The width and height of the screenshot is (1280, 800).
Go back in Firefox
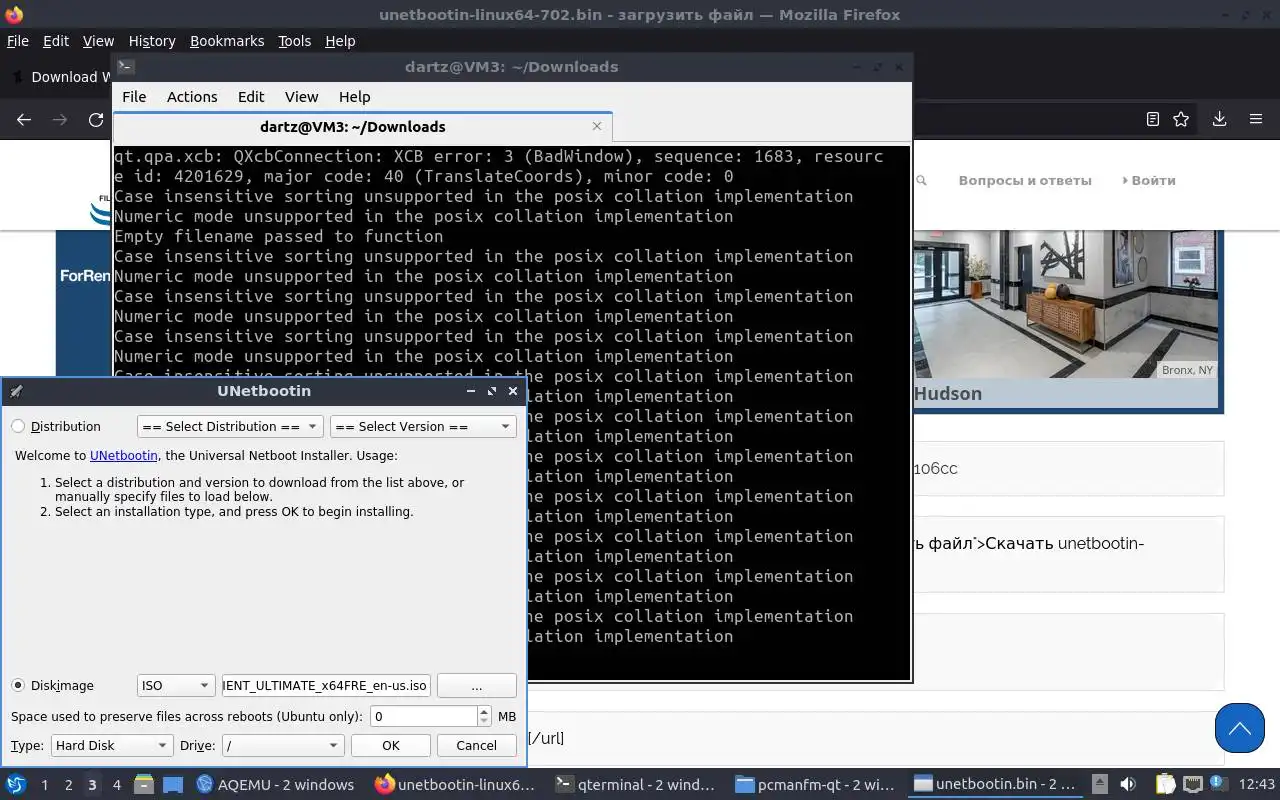point(24,119)
